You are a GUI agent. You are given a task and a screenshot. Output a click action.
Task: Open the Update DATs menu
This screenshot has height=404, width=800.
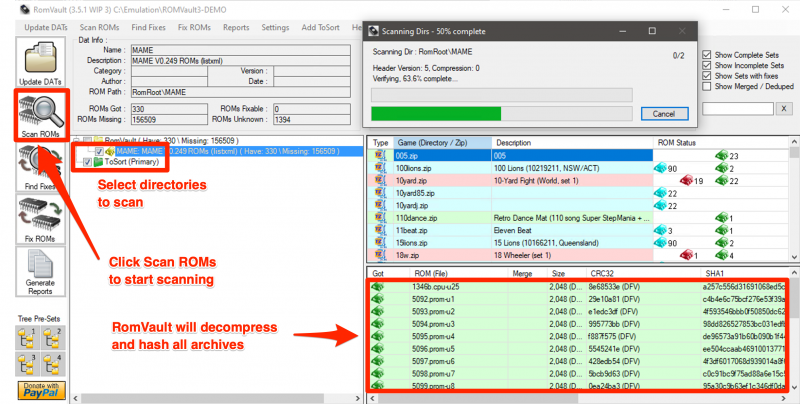46,28
